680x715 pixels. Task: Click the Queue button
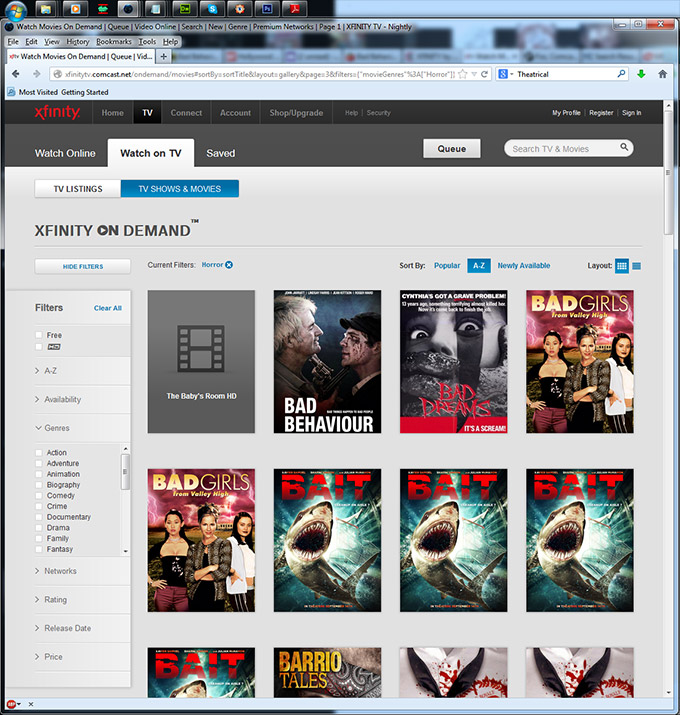(452, 149)
